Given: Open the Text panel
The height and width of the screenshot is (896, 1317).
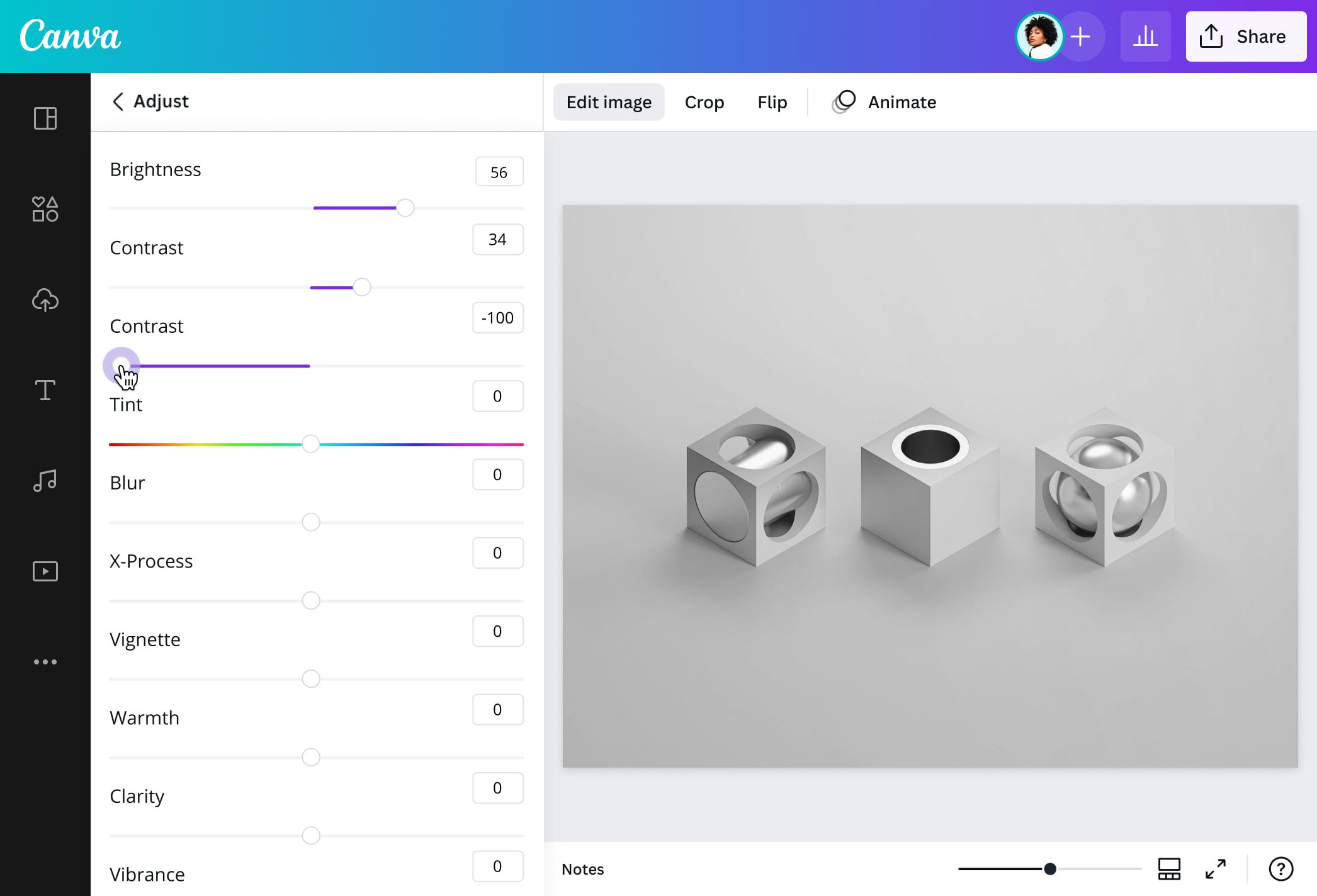Looking at the screenshot, I should click(x=45, y=390).
